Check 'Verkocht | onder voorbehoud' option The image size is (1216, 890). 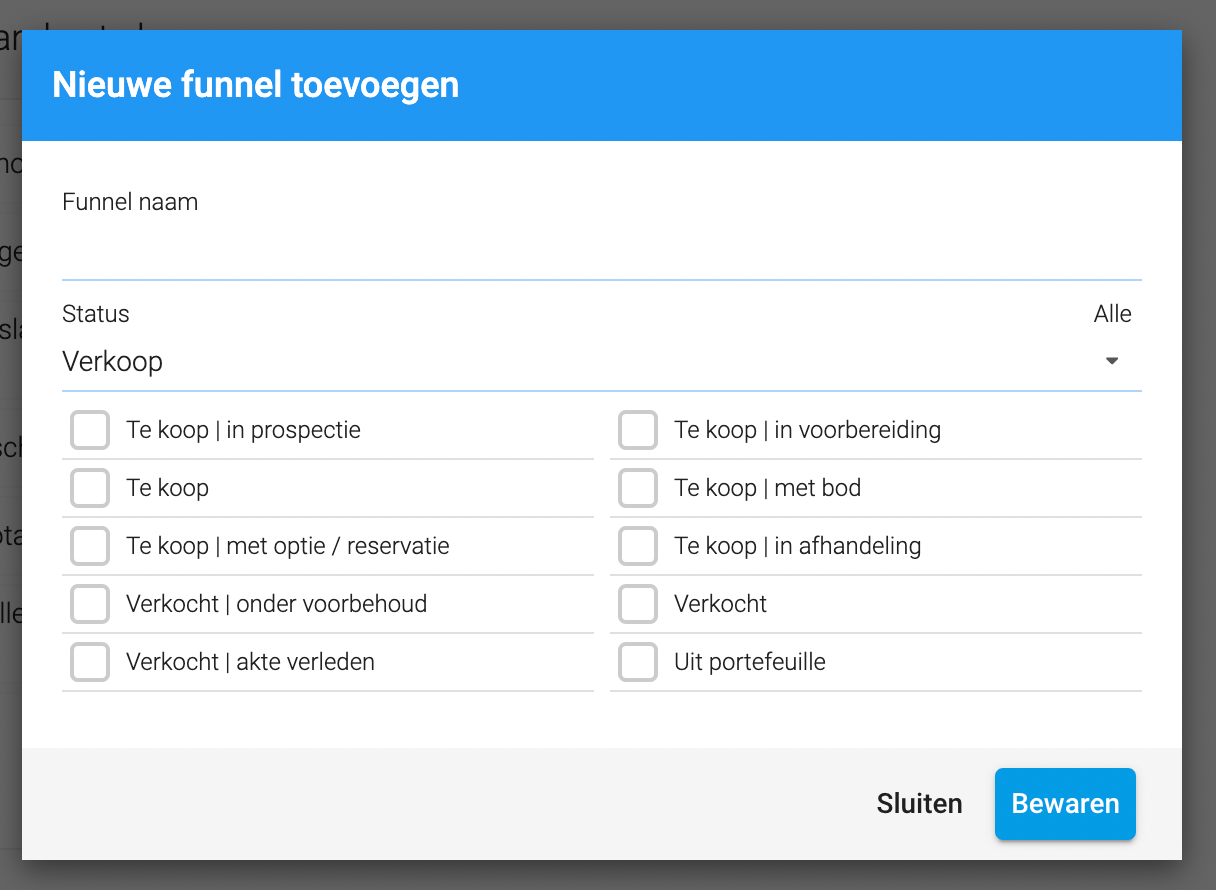pos(90,605)
